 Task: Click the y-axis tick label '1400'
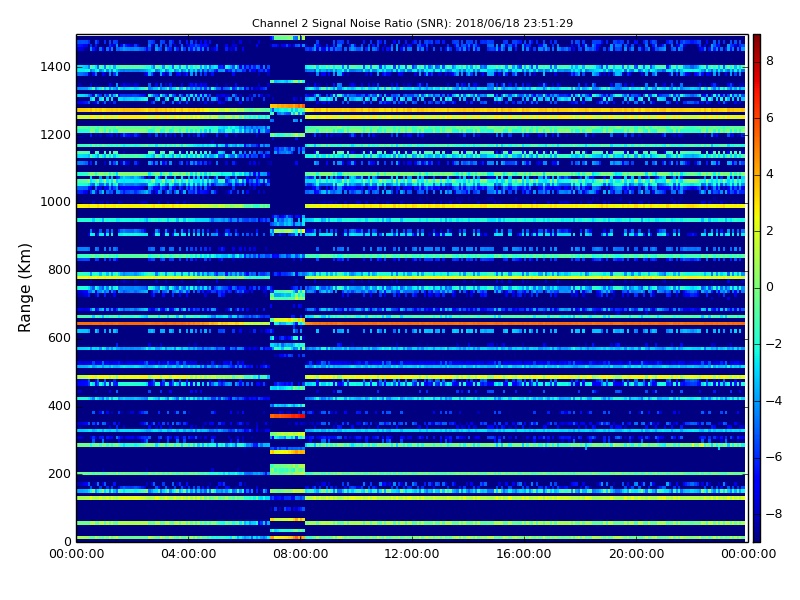tap(56, 67)
